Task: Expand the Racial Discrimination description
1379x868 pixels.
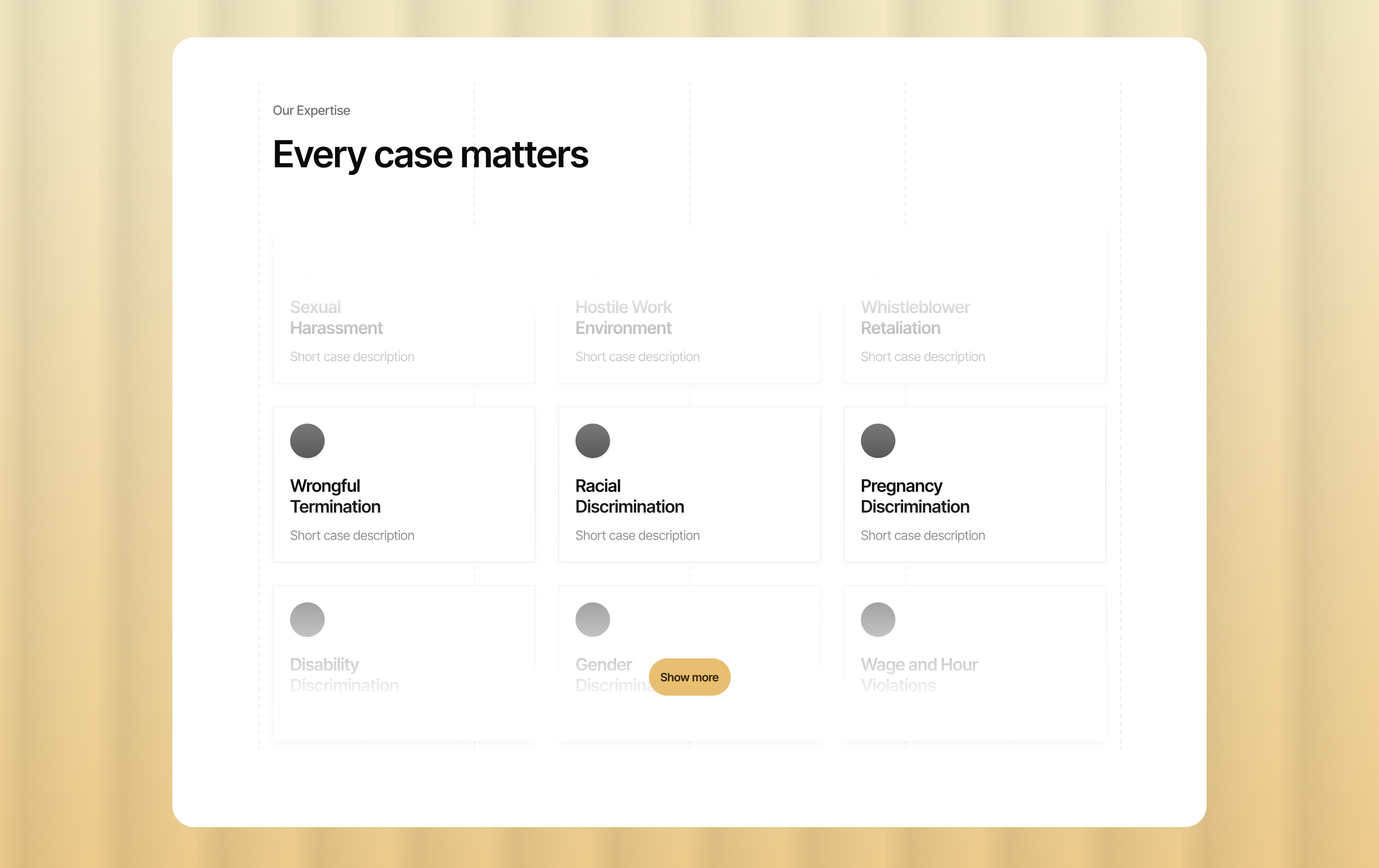Action: [x=637, y=535]
